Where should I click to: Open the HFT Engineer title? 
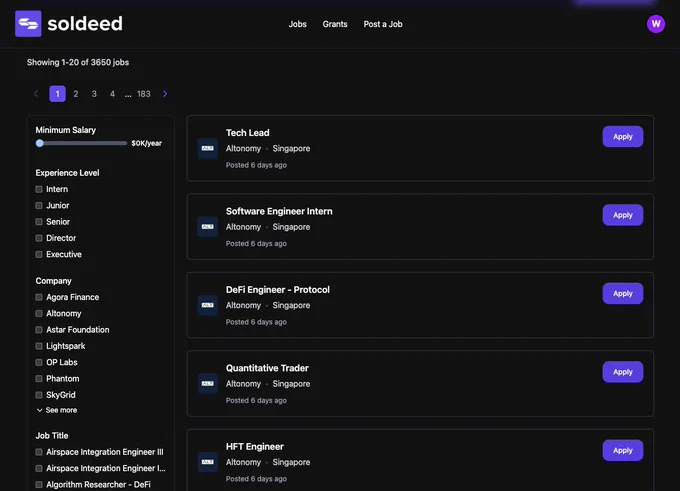(x=255, y=447)
